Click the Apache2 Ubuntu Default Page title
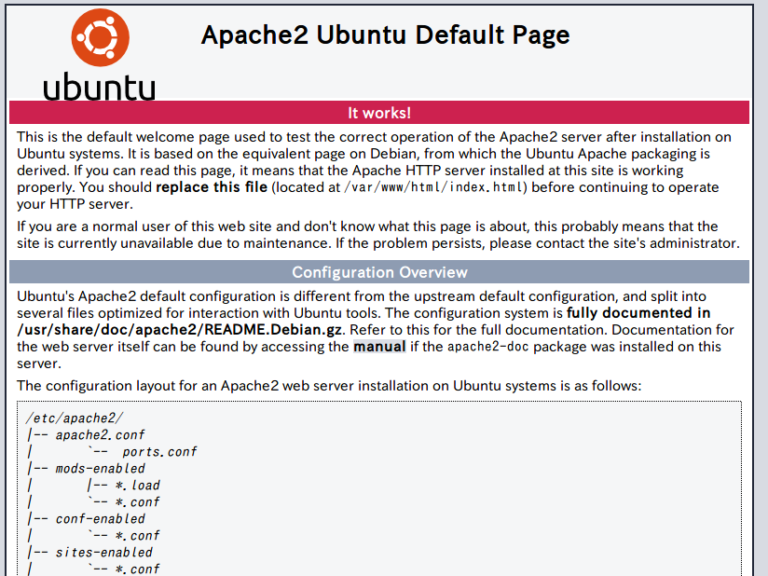Image resolution: width=768 pixels, height=576 pixels. click(x=385, y=35)
